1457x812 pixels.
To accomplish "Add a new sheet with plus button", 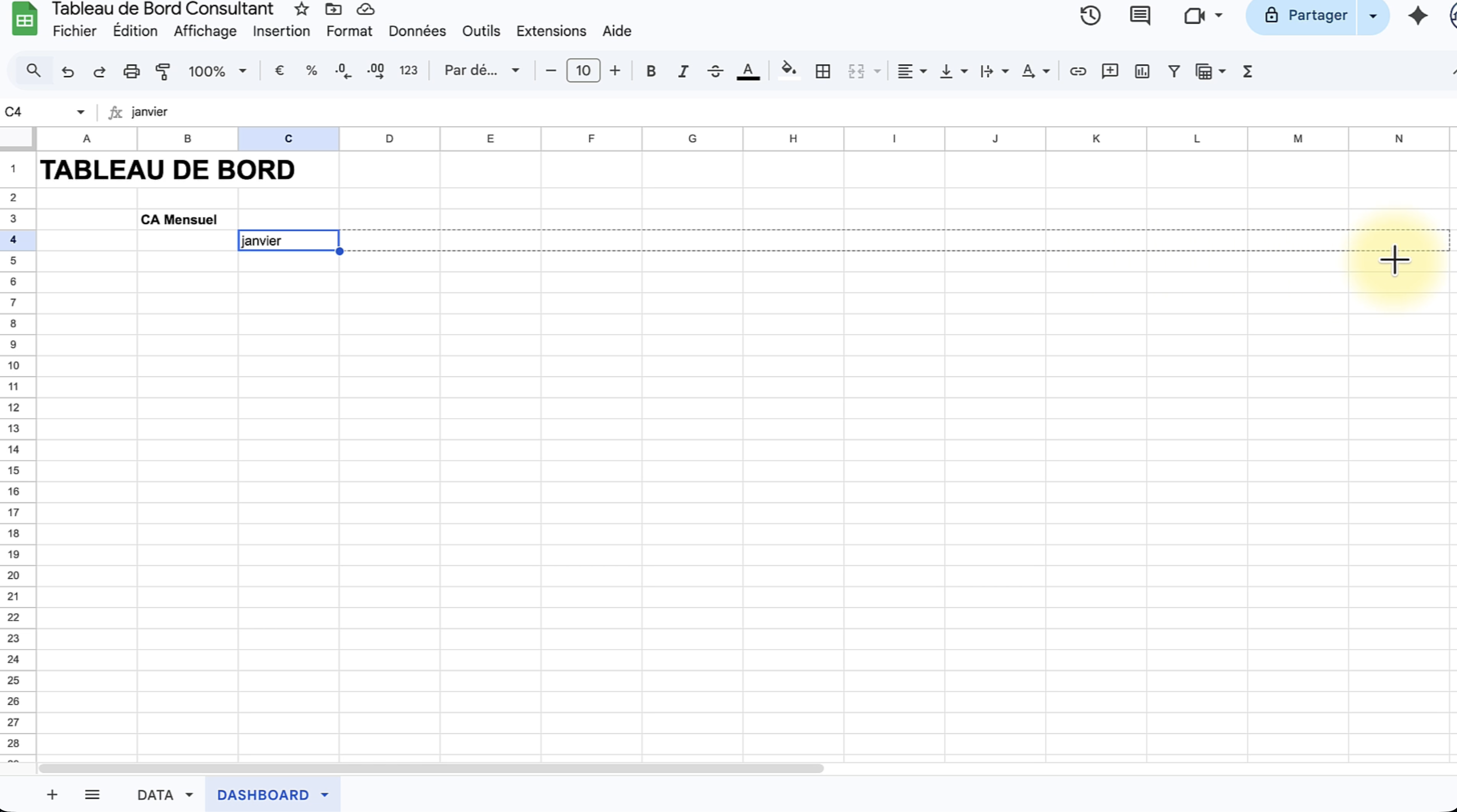I will point(52,795).
